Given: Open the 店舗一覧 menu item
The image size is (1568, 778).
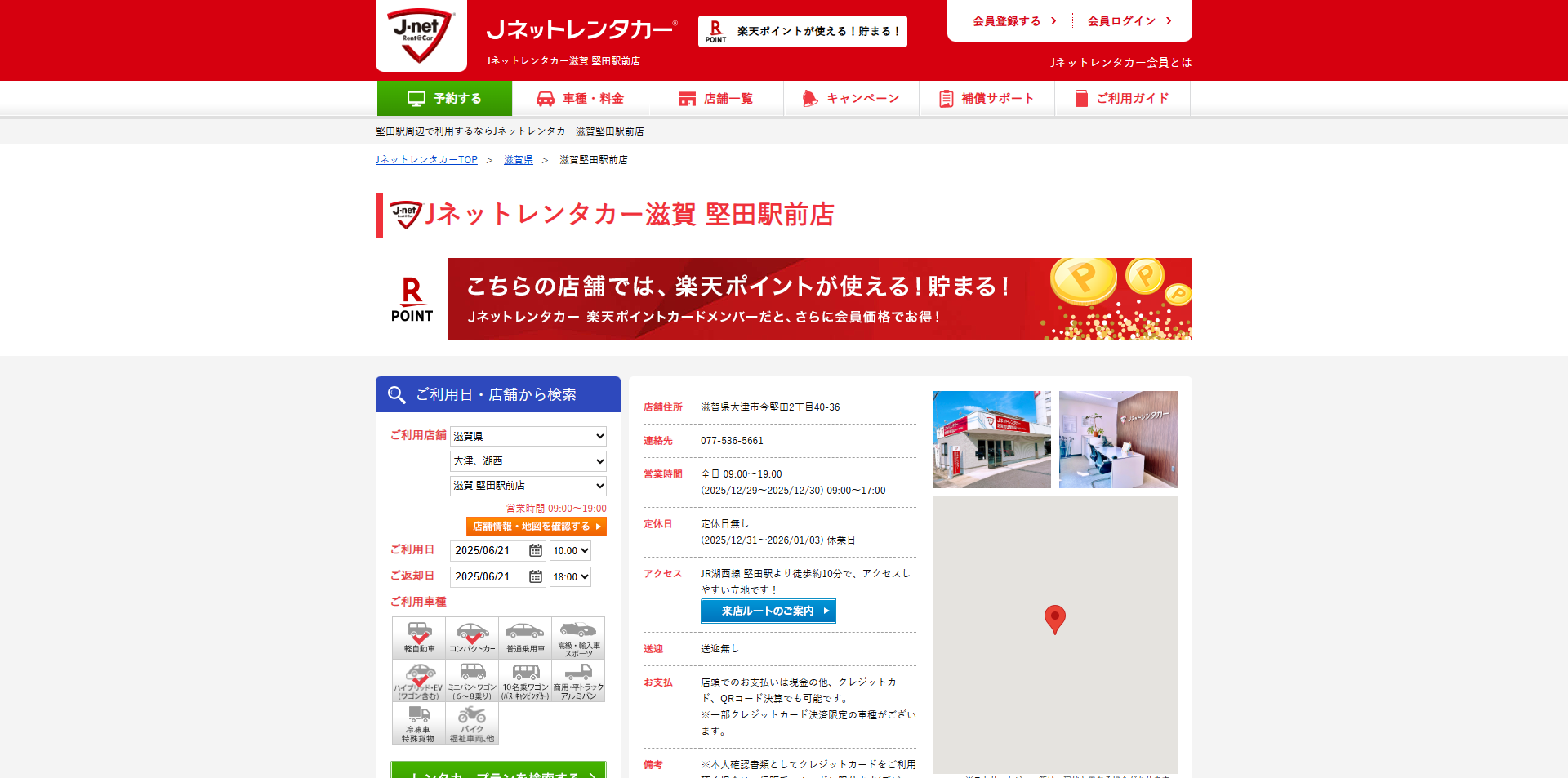Looking at the screenshot, I should 715,98.
